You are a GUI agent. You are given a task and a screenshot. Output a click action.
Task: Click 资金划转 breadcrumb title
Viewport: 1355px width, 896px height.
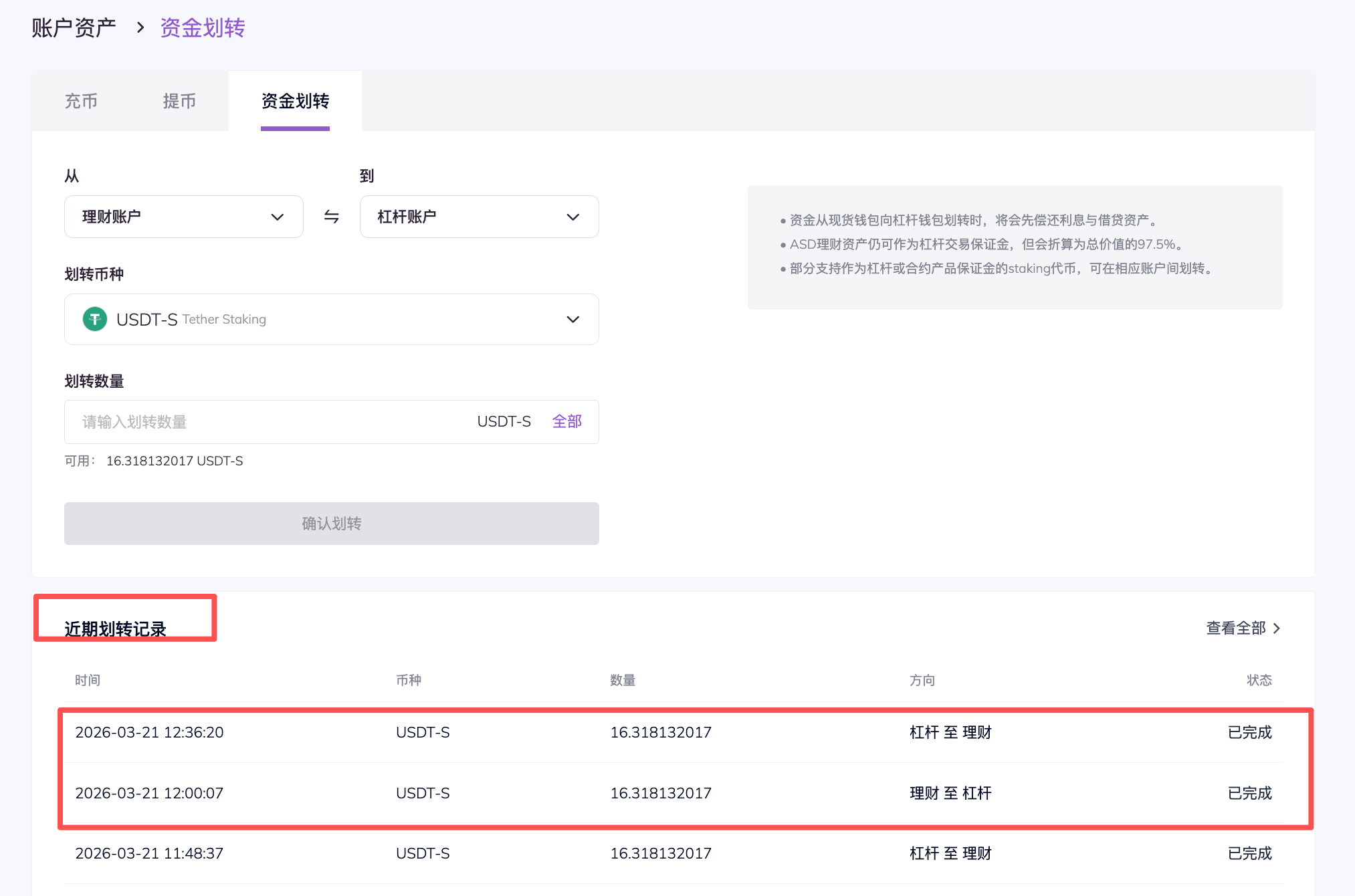[203, 27]
